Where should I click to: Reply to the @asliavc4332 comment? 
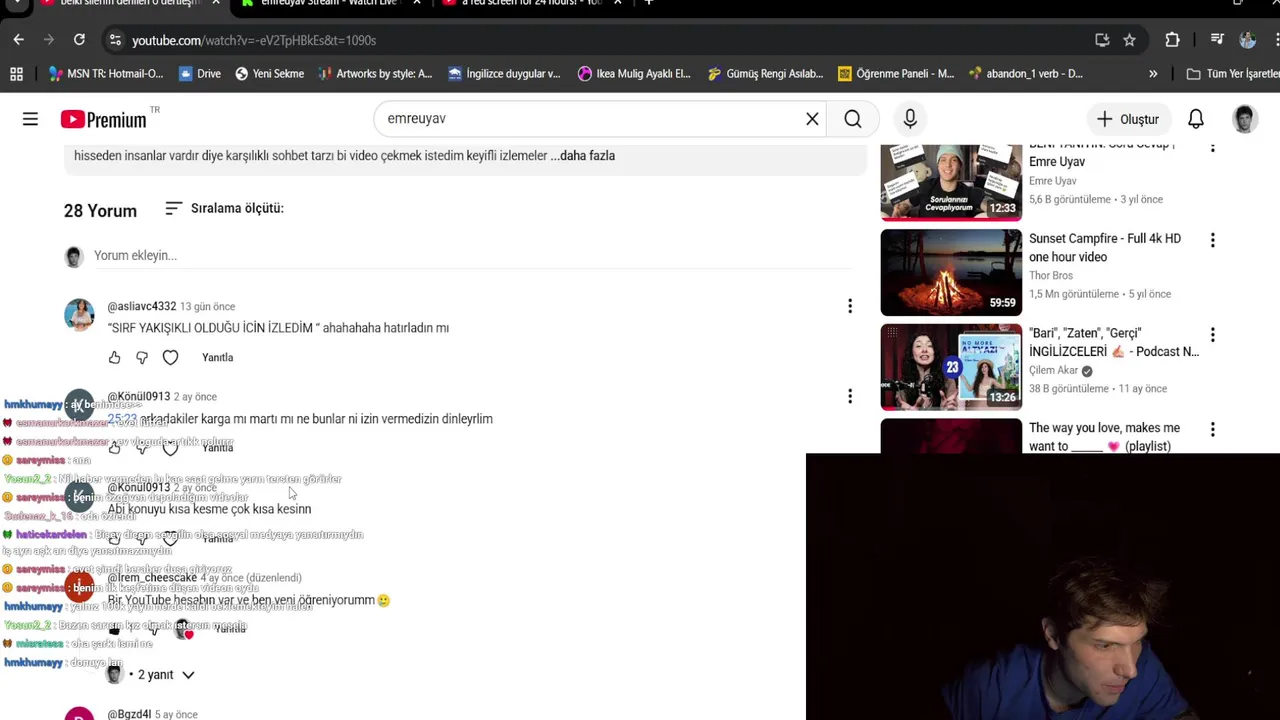[x=217, y=357]
